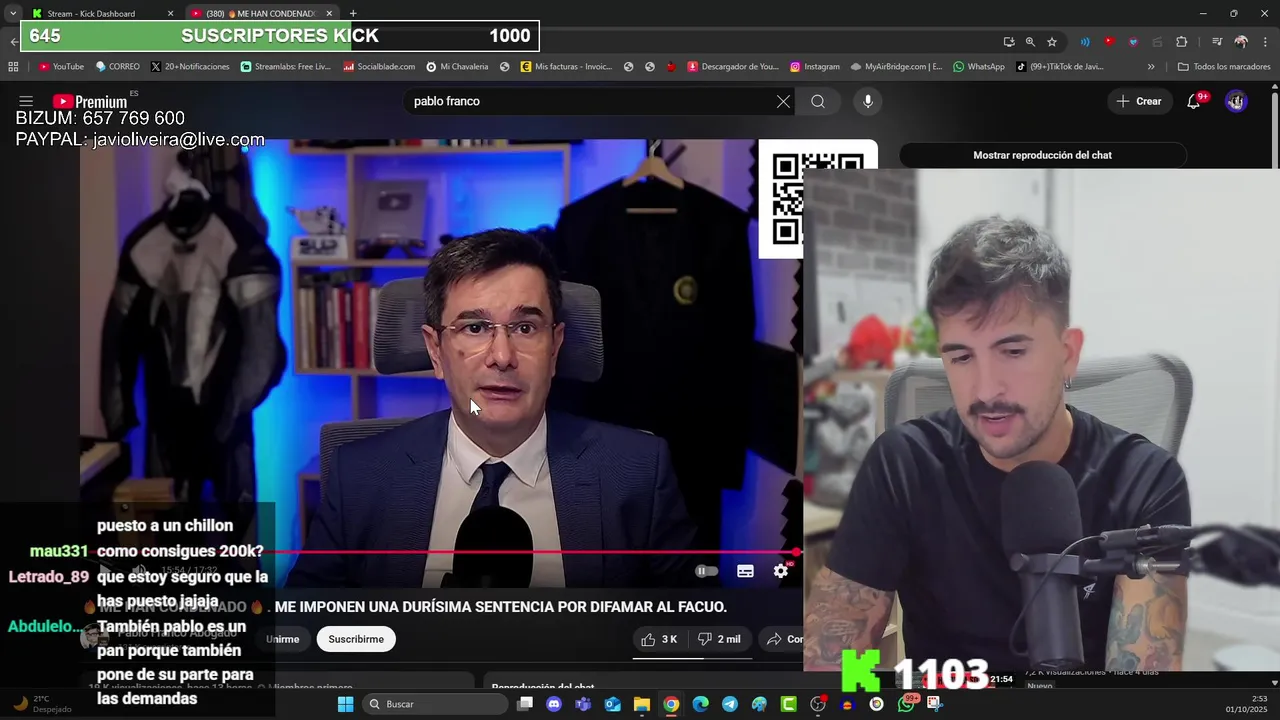Viewport: 1280px width, 720px height.
Task: Open CORREO bookmark
Action: [118, 67]
